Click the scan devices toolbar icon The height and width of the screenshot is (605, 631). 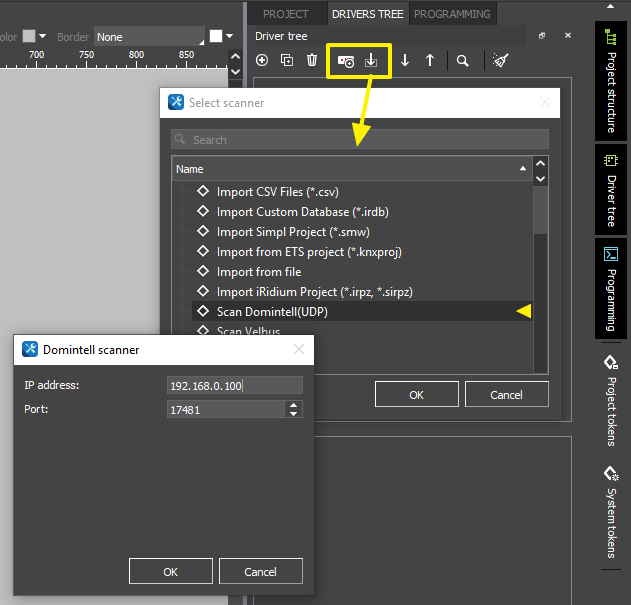pos(346,60)
